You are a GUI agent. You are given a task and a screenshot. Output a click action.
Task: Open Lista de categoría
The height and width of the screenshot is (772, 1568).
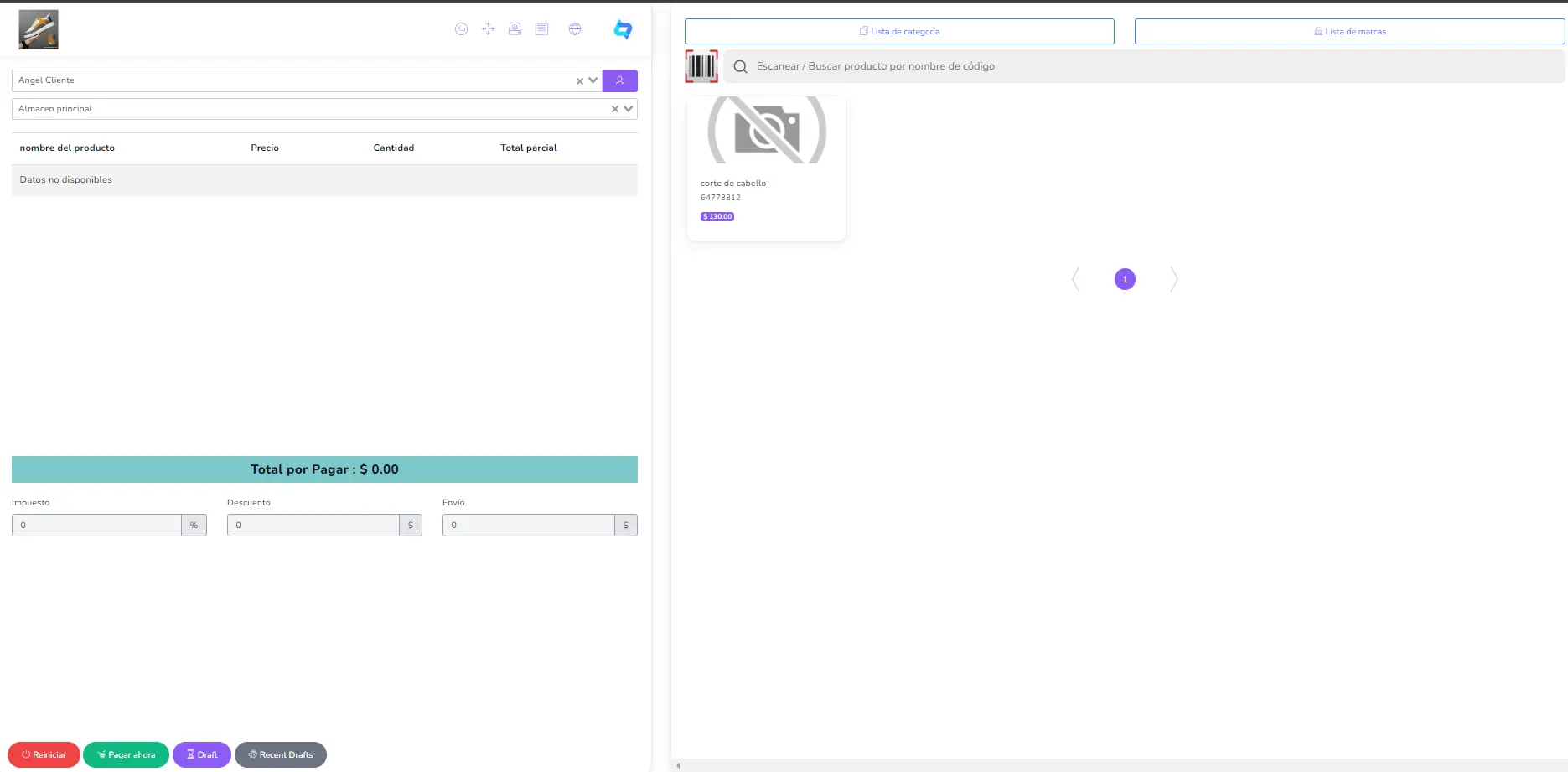click(899, 32)
